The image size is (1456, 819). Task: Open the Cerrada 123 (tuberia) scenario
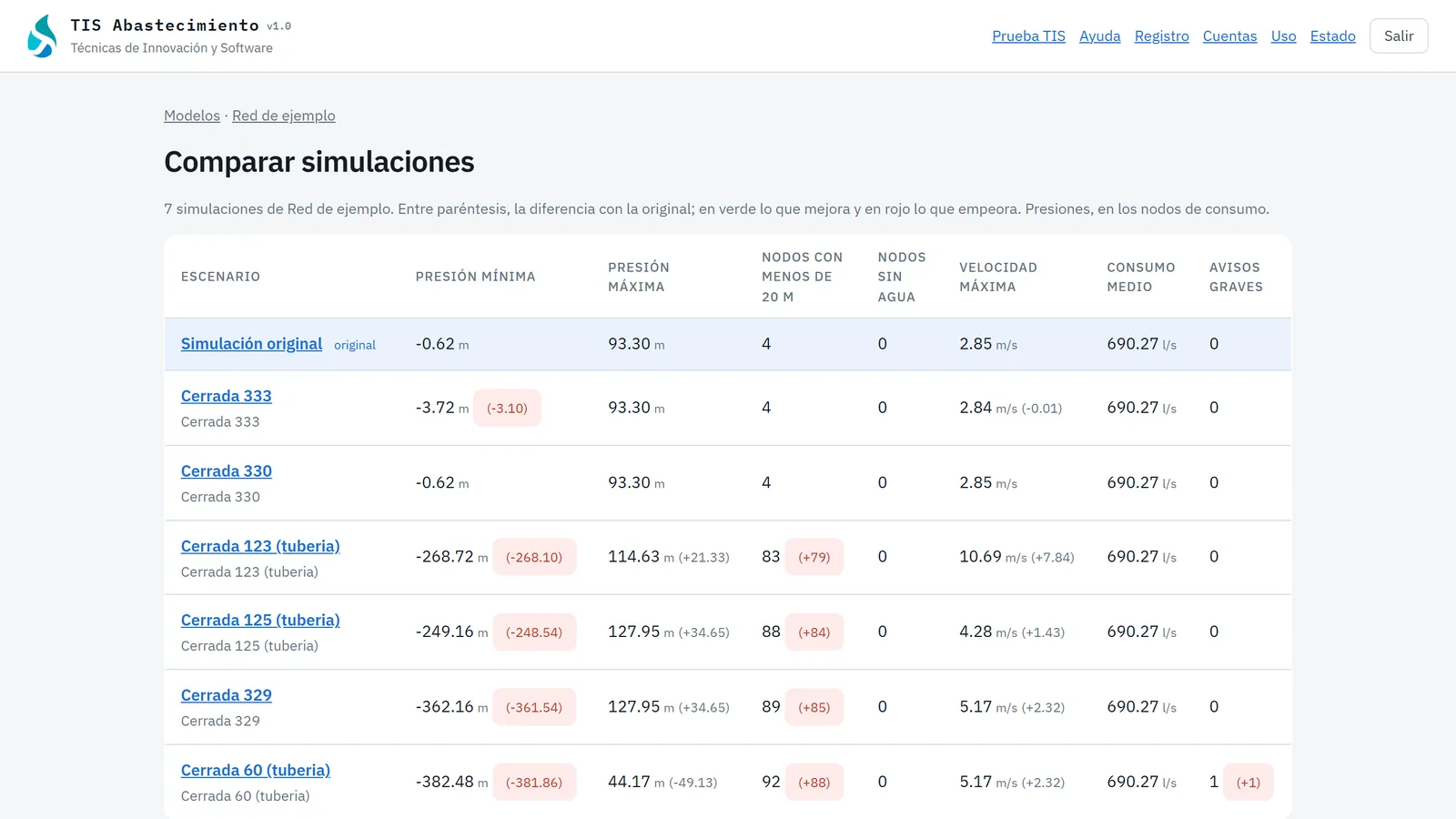point(260,546)
